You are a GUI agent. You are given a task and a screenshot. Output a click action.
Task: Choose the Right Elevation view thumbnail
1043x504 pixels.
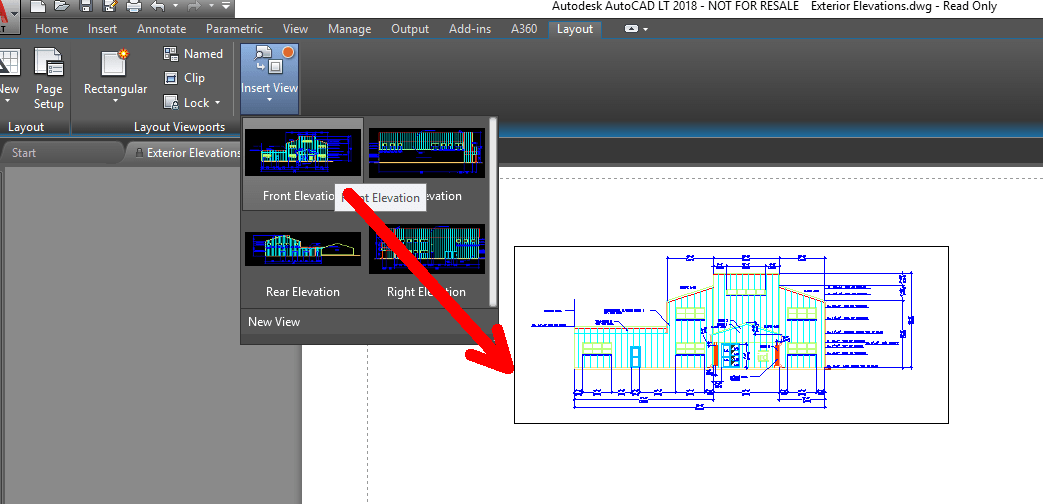[x=427, y=249]
